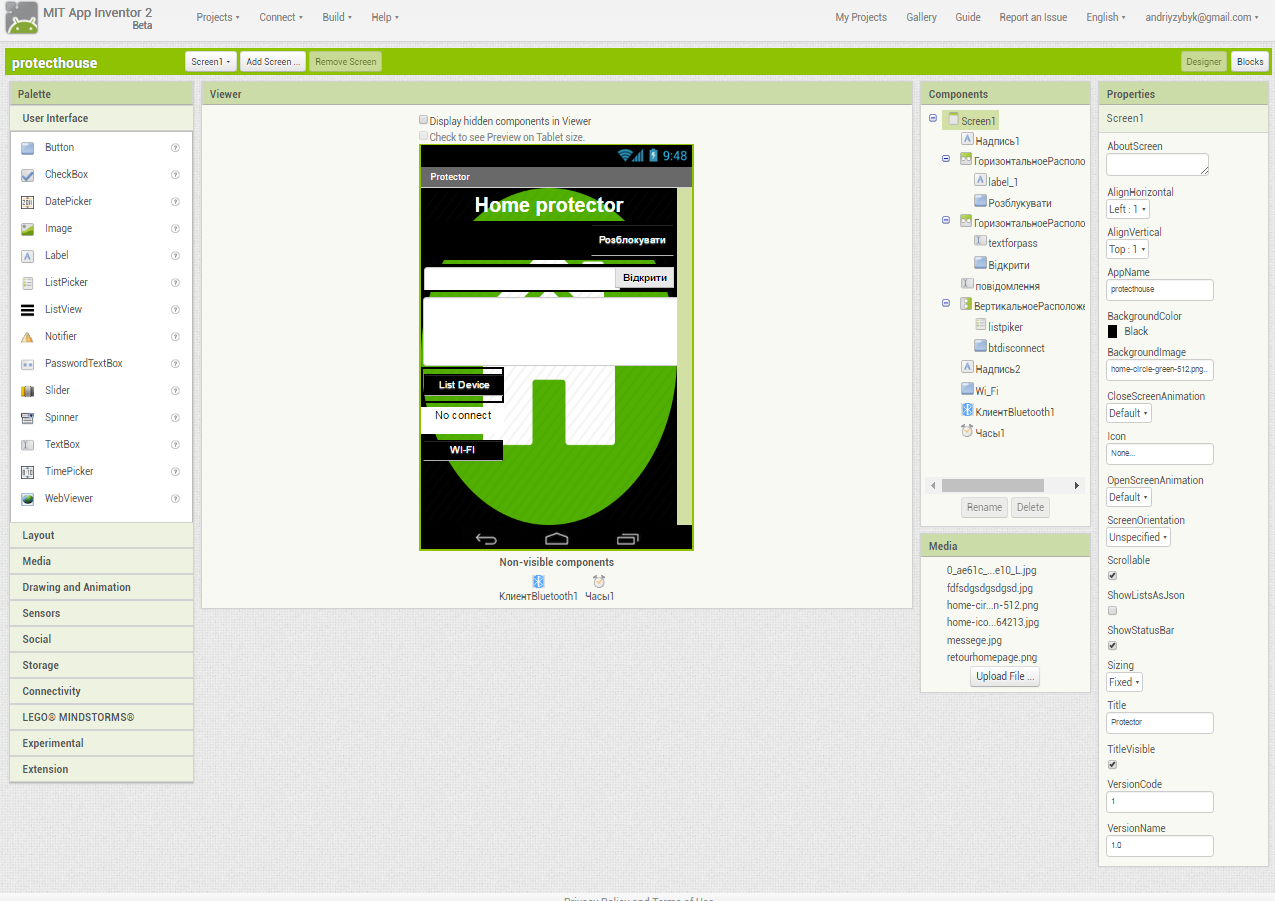Toggle the ShowListsAsJson checkbox
Screen dimensions: 1275x901
1113,611
